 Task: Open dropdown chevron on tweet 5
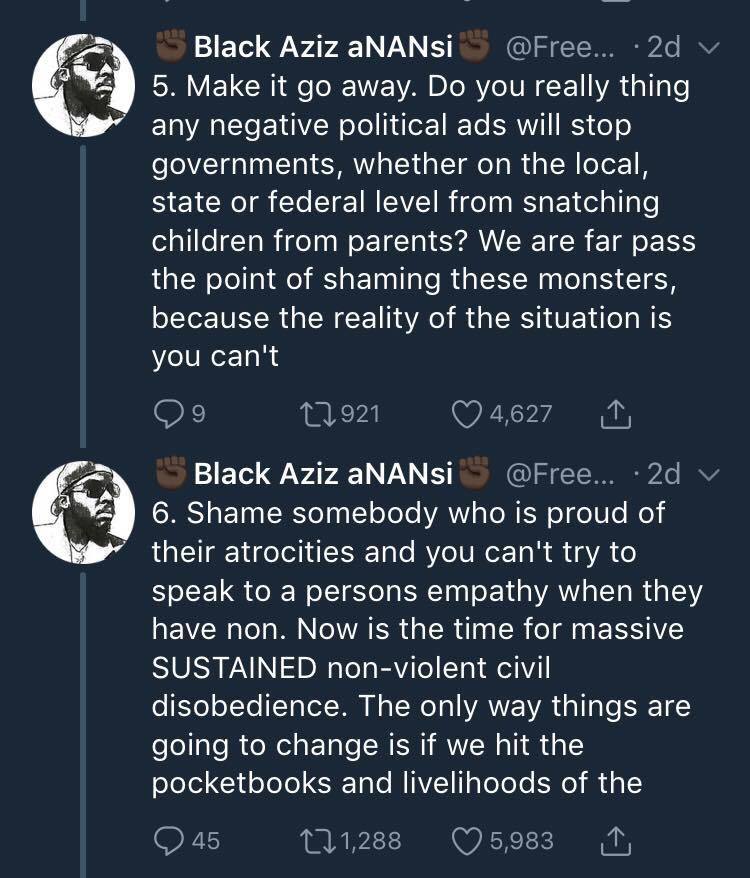(x=707, y=48)
